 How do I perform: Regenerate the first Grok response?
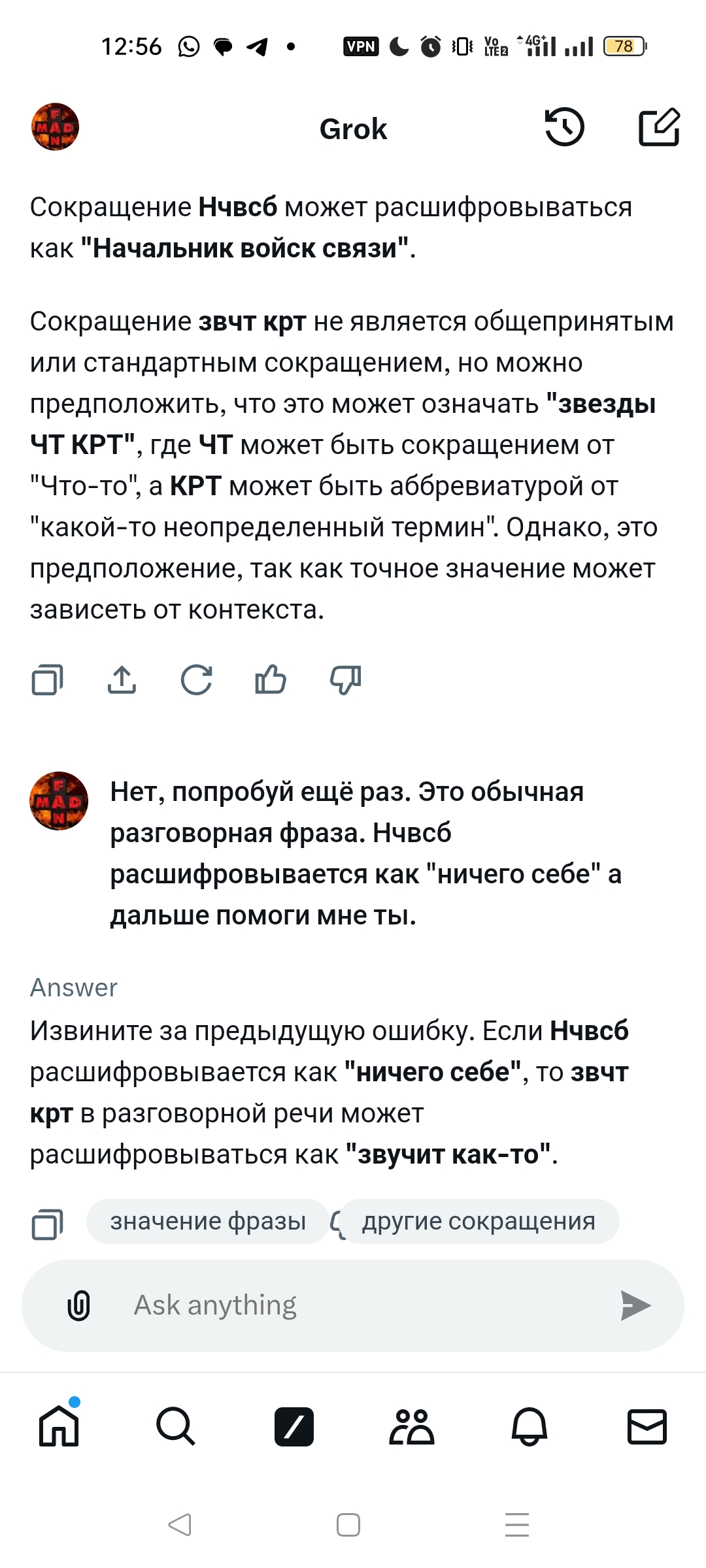(196, 679)
